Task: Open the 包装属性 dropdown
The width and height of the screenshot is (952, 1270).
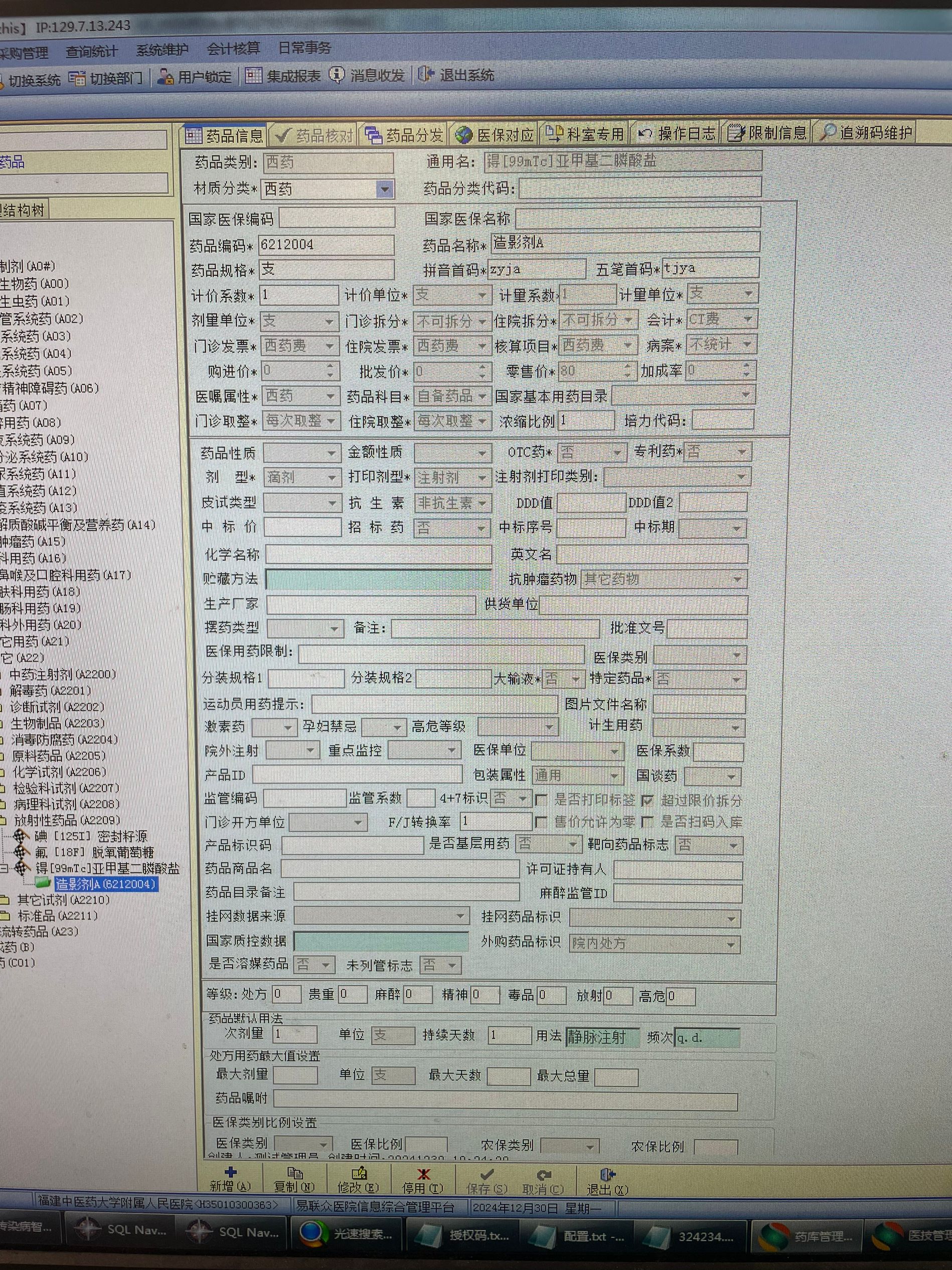Action: pyautogui.click(x=614, y=775)
